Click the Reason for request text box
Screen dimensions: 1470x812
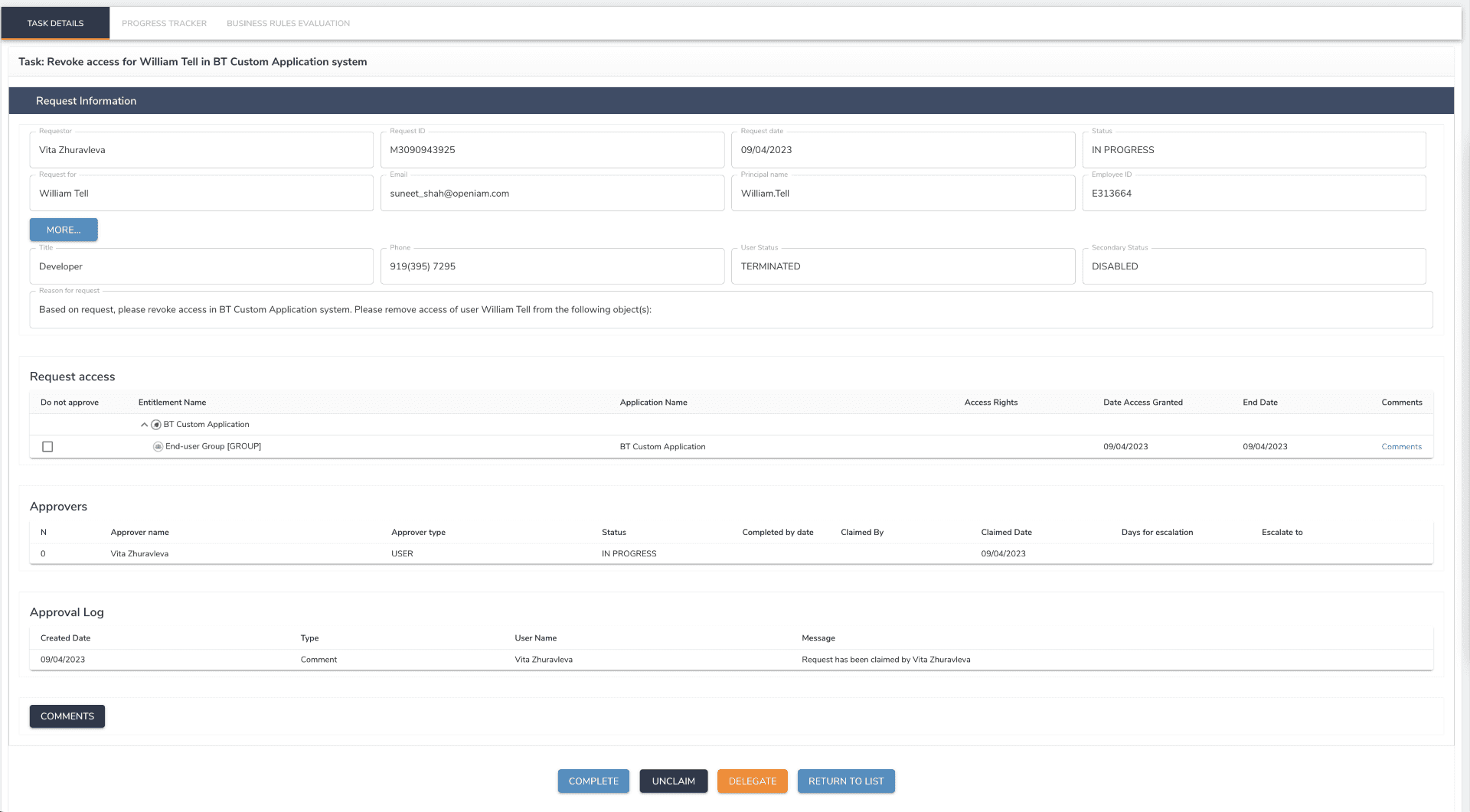click(x=731, y=310)
